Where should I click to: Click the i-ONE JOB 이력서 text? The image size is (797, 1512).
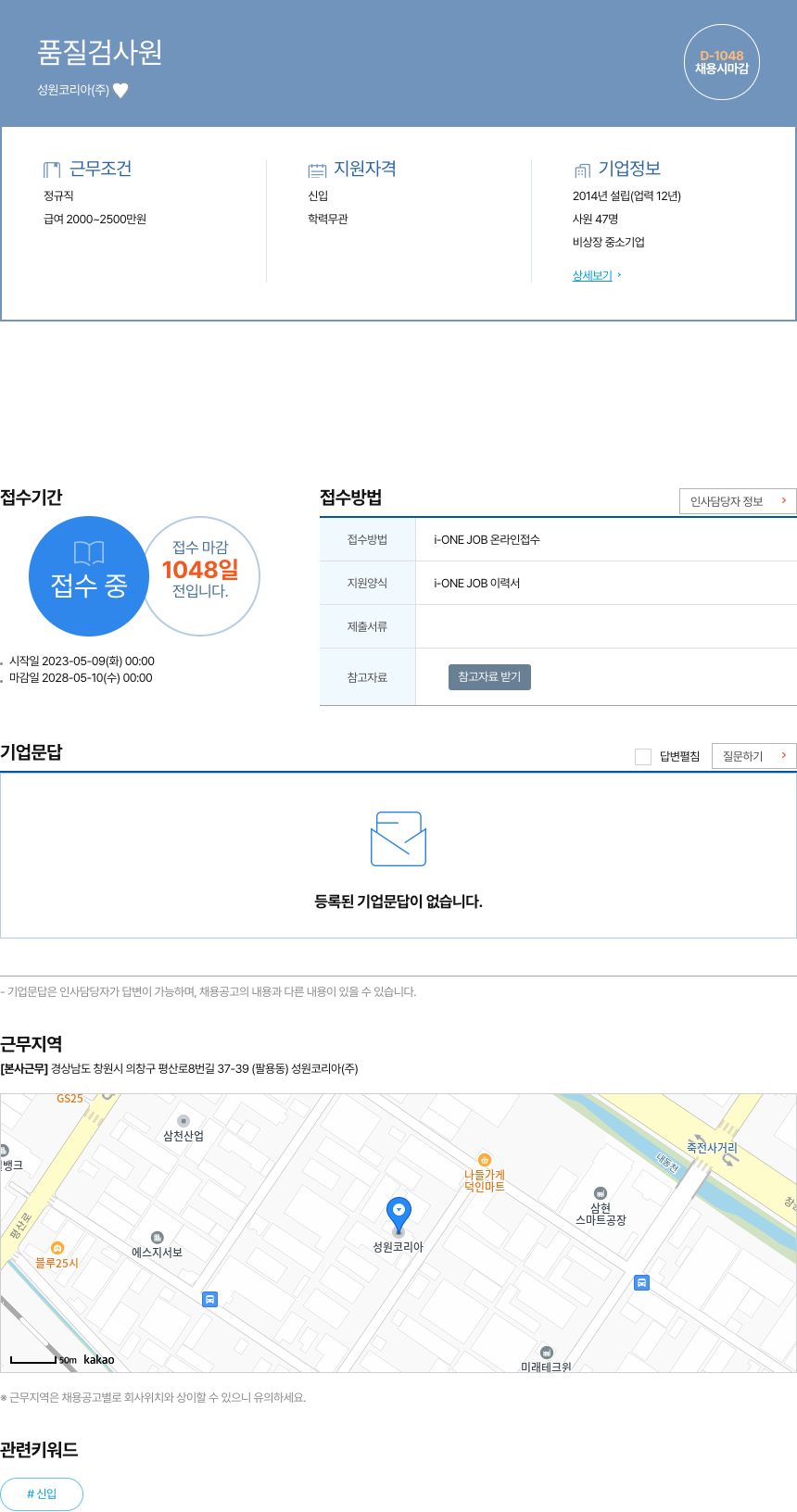coord(477,584)
